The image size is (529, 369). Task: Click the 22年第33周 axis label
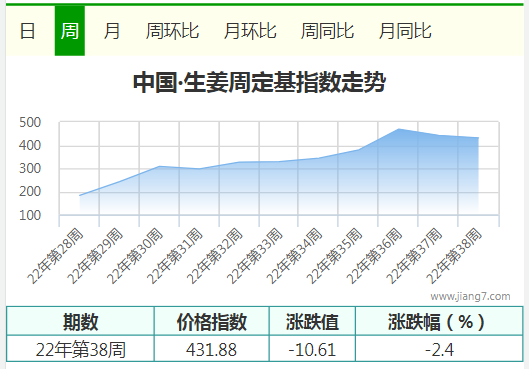point(255,256)
